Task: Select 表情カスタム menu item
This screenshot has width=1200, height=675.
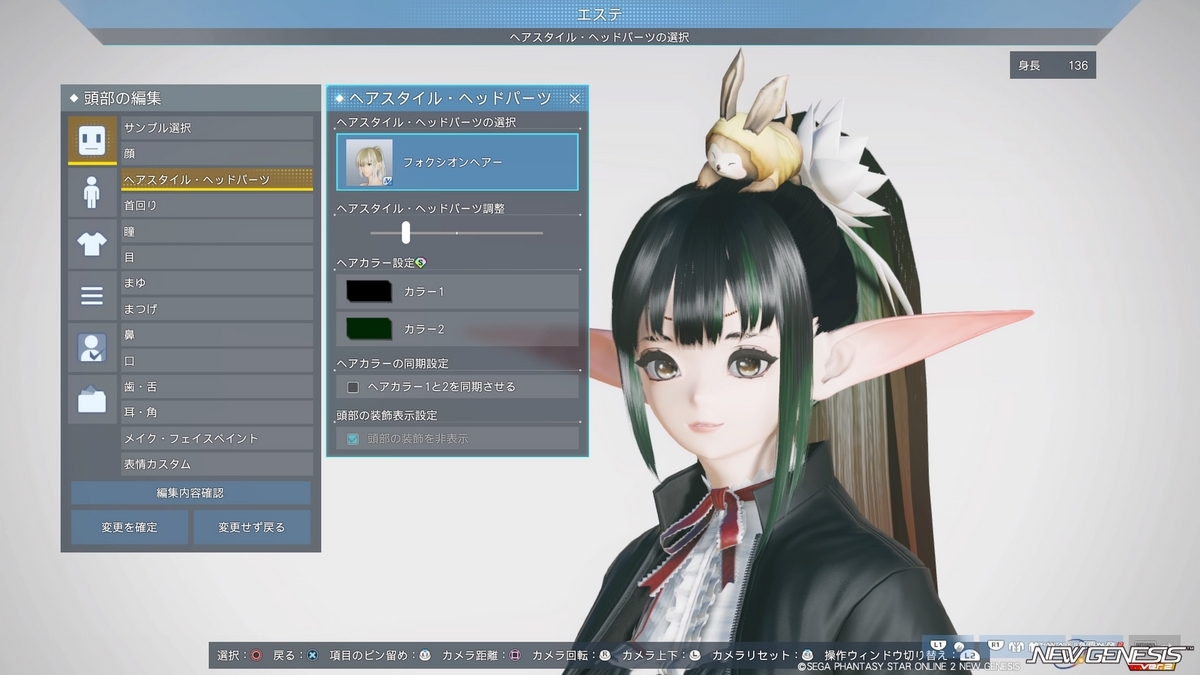Action: [217, 464]
